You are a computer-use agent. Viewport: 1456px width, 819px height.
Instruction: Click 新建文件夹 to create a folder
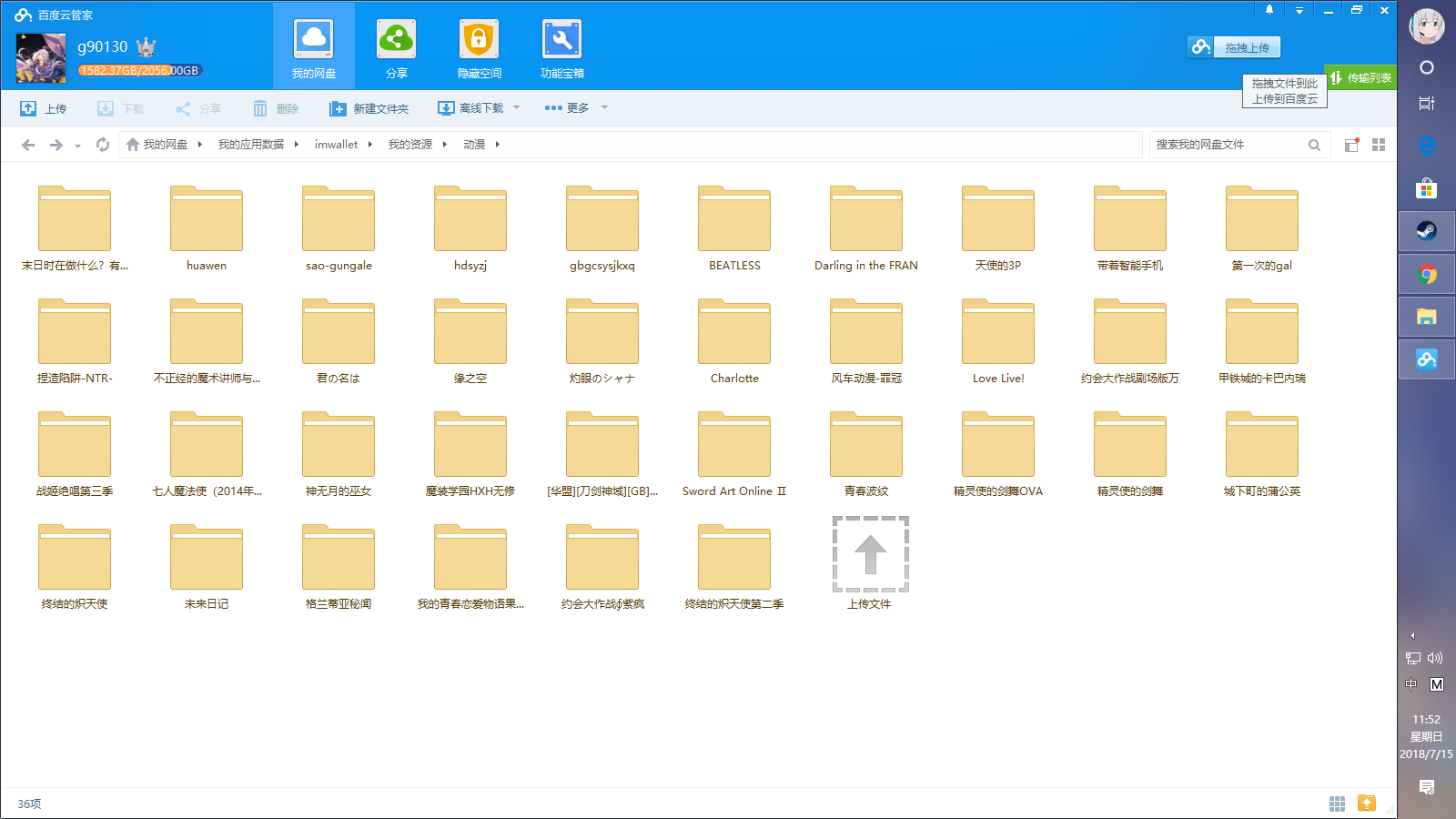[x=369, y=108]
